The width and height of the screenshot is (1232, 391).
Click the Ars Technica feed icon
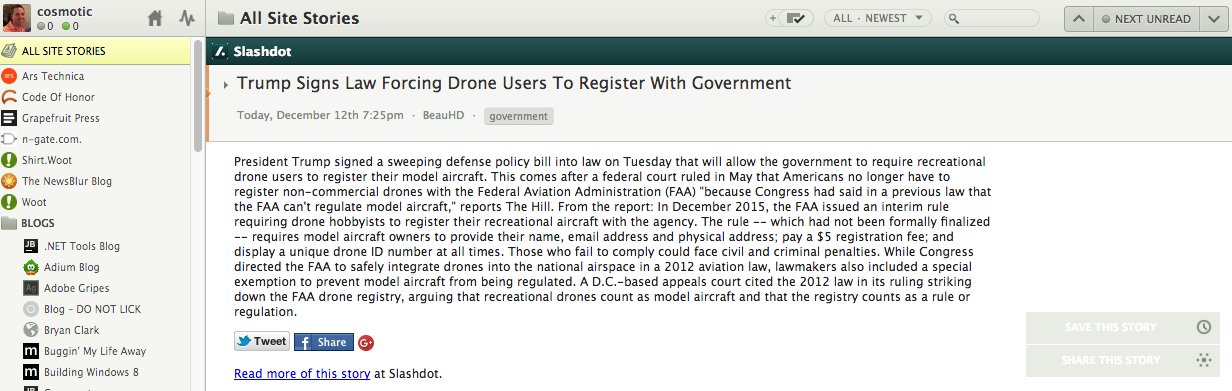9,76
